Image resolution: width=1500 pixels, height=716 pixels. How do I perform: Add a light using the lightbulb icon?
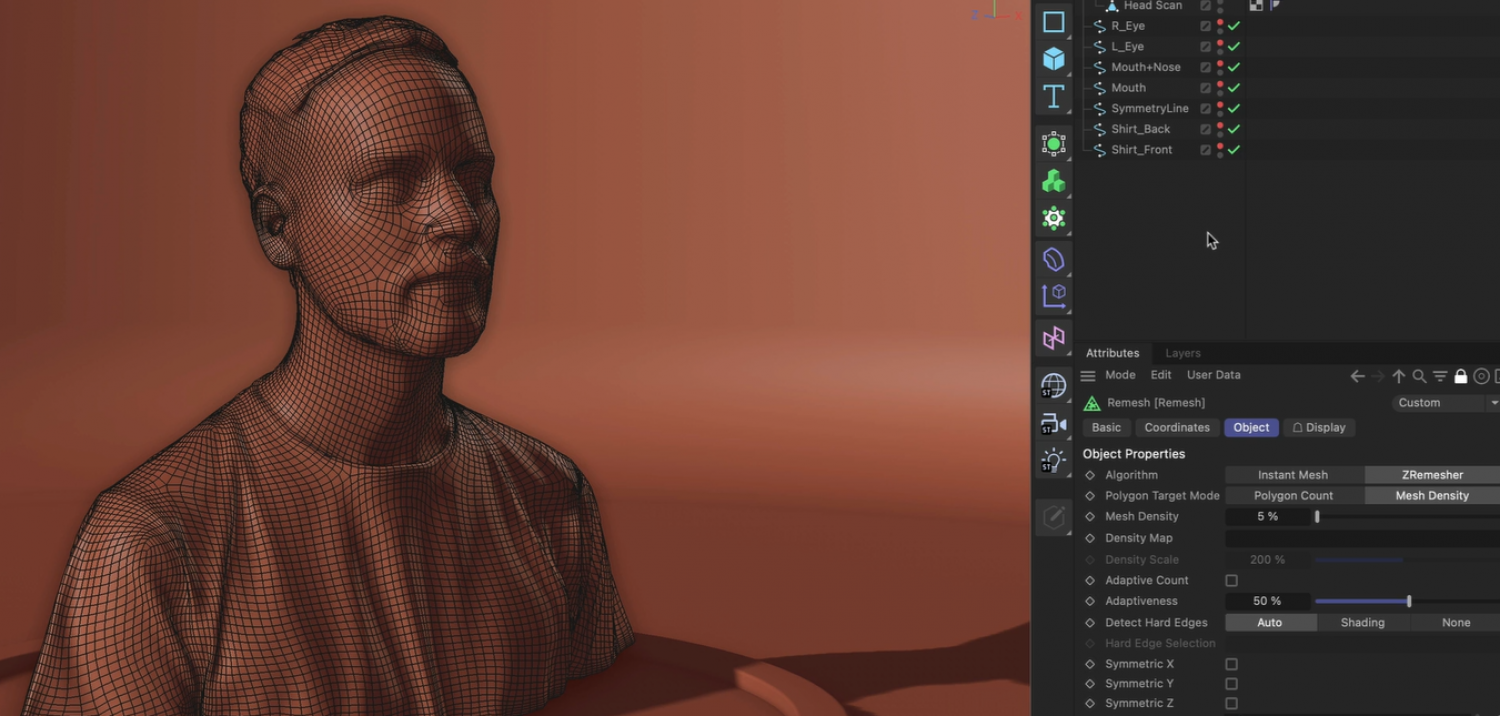[1053, 461]
